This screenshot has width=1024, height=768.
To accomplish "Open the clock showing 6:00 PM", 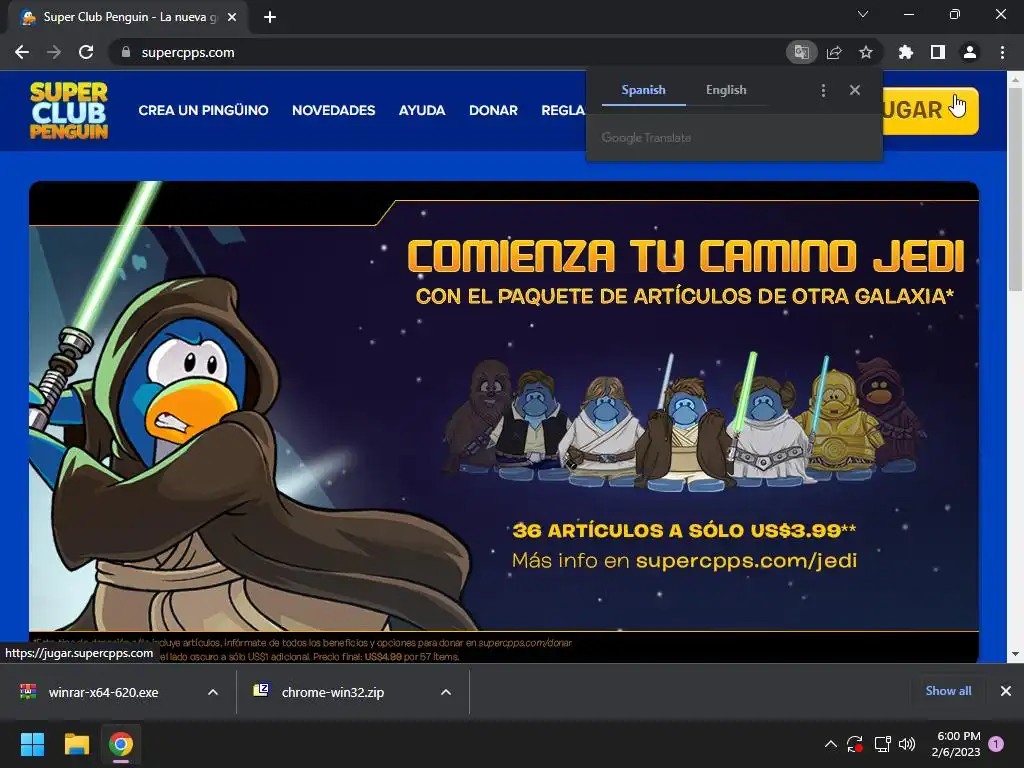I will click(957, 744).
